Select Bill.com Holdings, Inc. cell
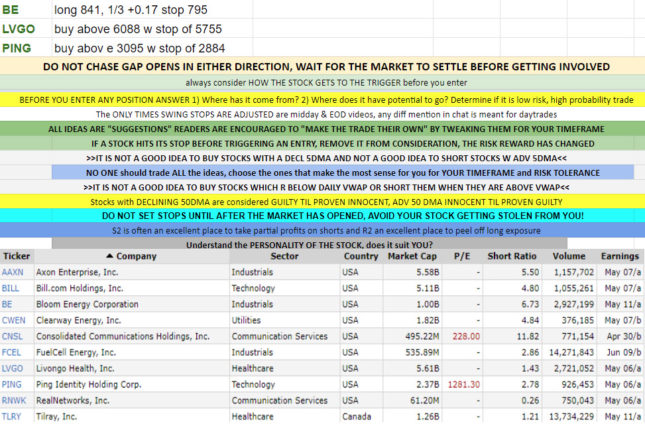The height and width of the screenshot is (424, 645). coord(132,288)
